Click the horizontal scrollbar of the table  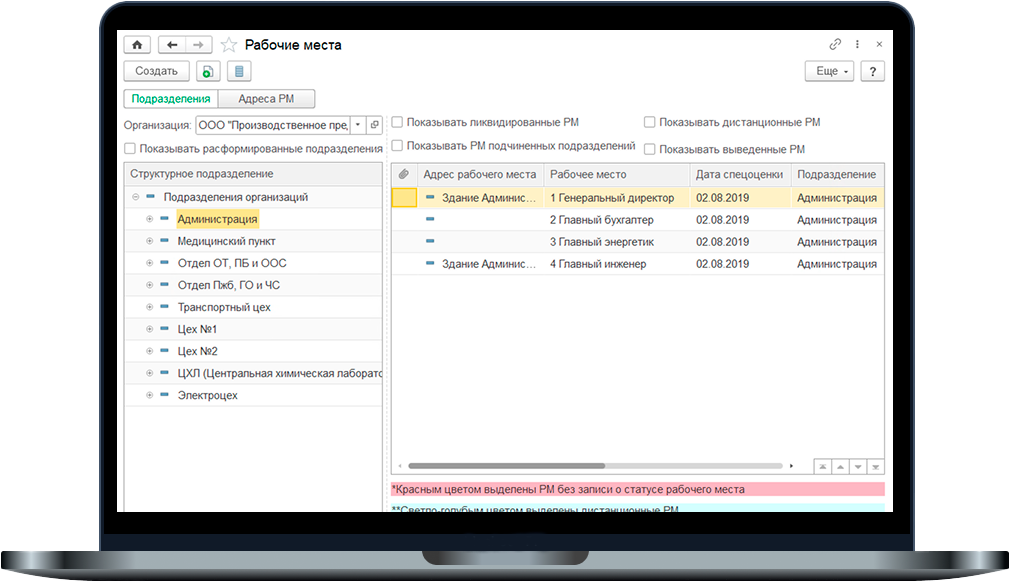click(506, 465)
